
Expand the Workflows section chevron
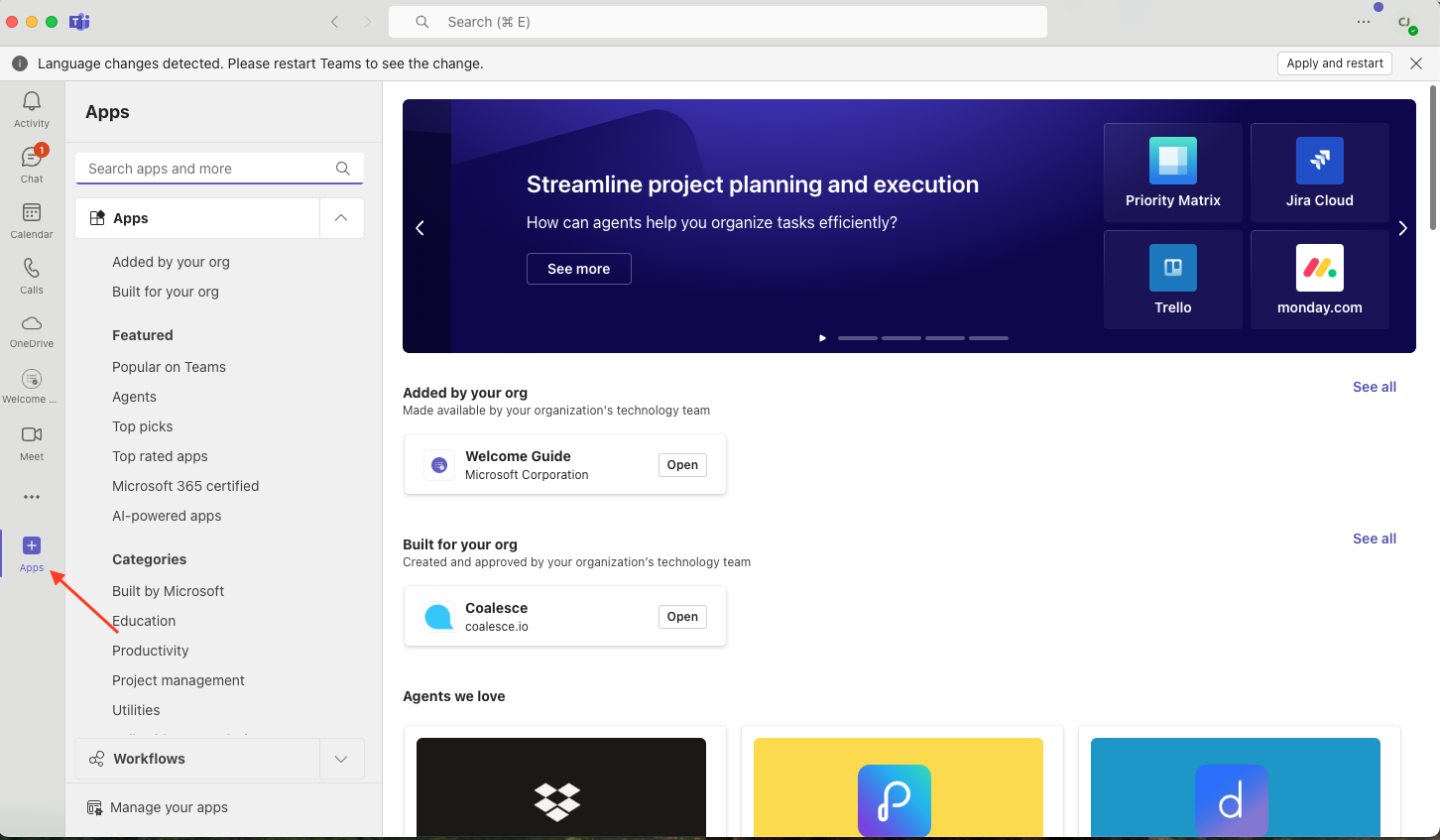(x=341, y=759)
